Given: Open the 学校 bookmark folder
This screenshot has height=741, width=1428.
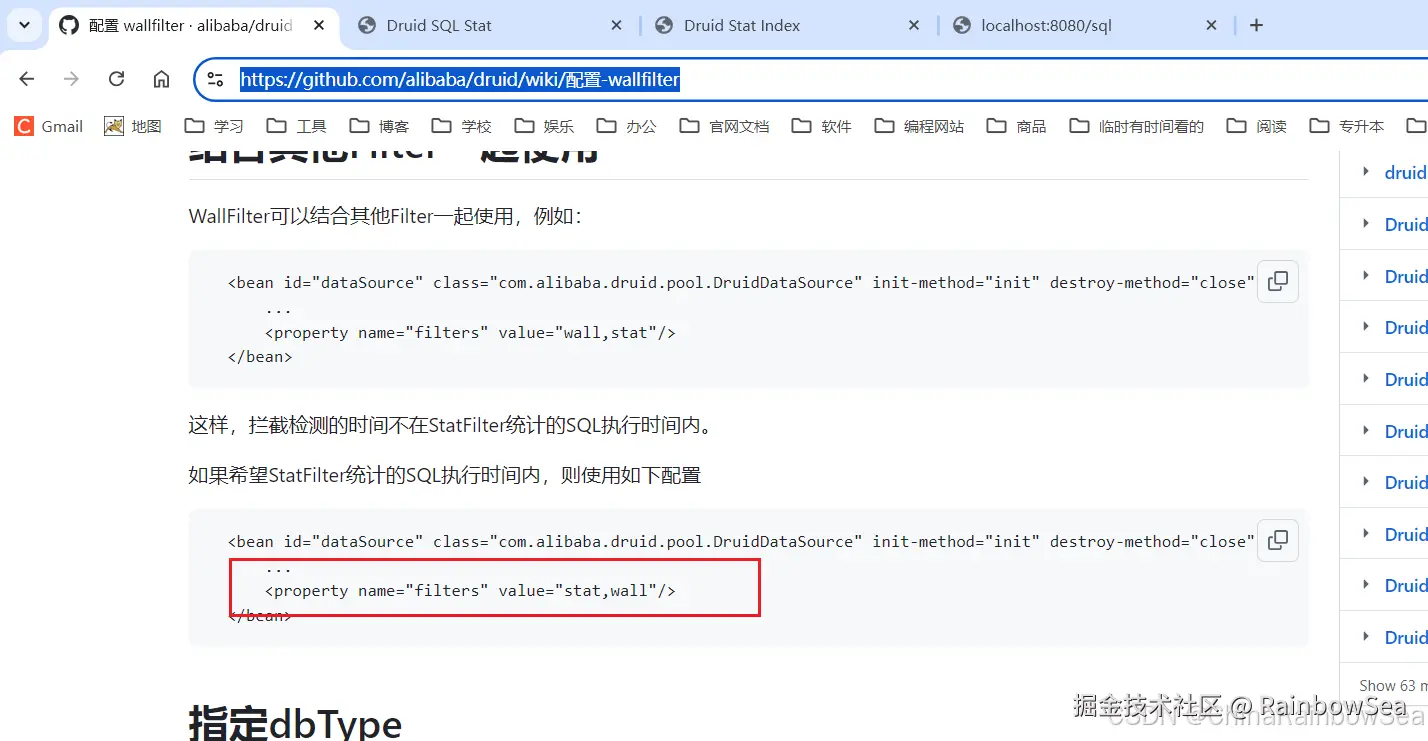Looking at the screenshot, I should [462, 126].
